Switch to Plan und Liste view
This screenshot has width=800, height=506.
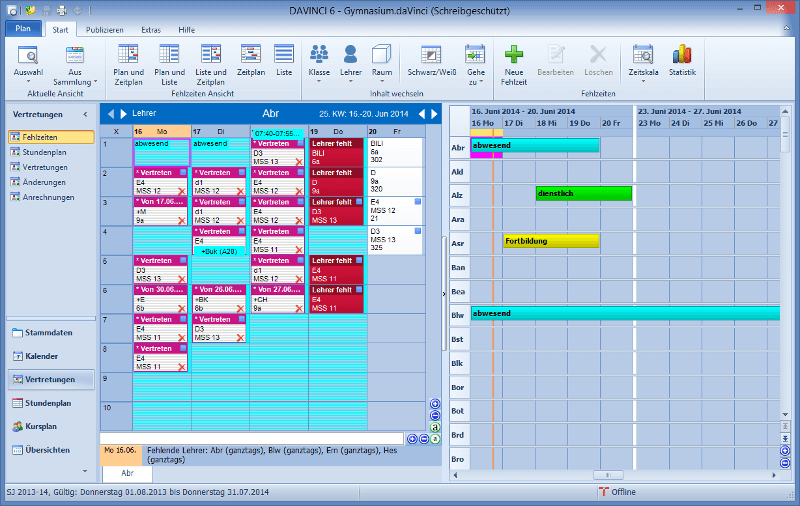[169, 66]
